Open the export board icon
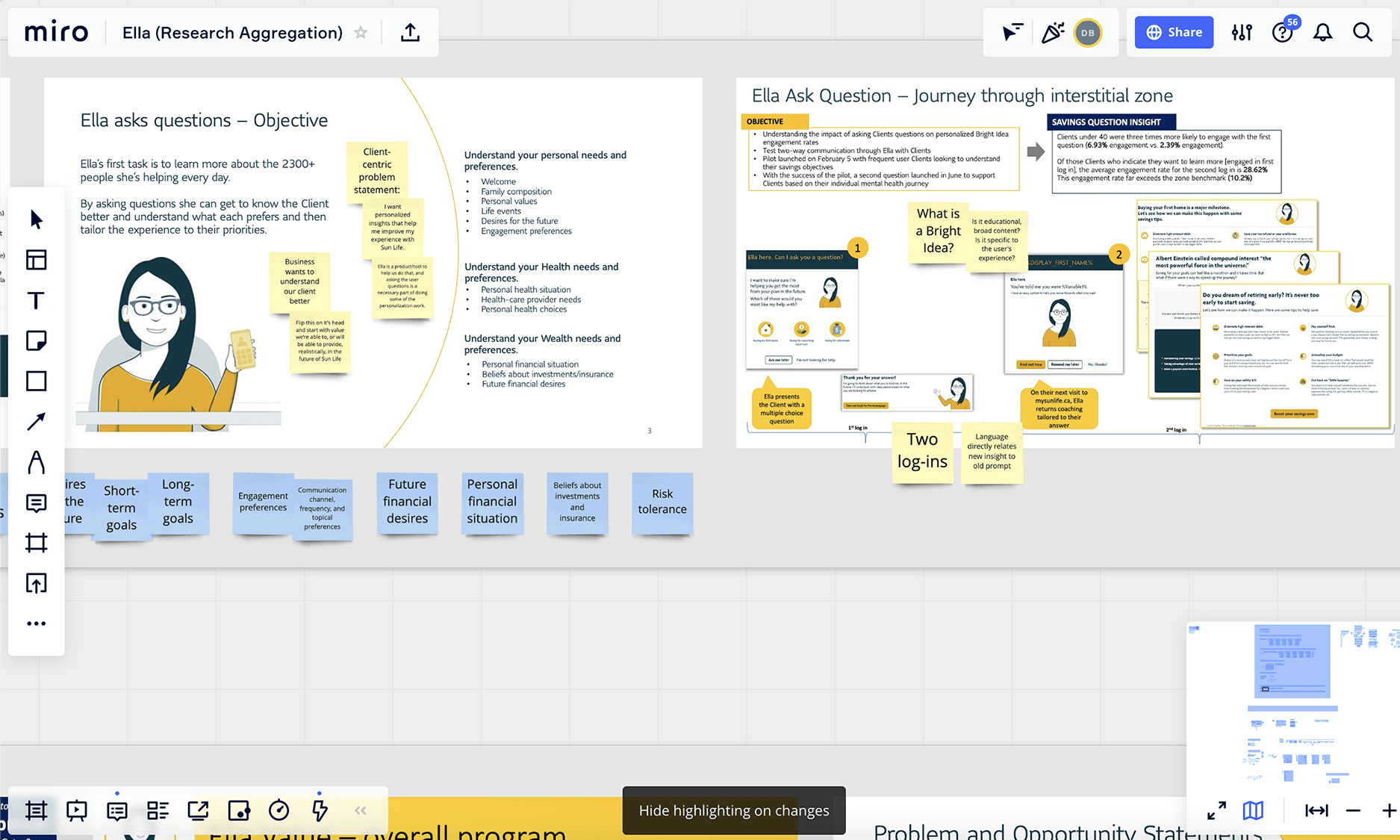The height and width of the screenshot is (840, 1400). pyautogui.click(x=410, y=32)
